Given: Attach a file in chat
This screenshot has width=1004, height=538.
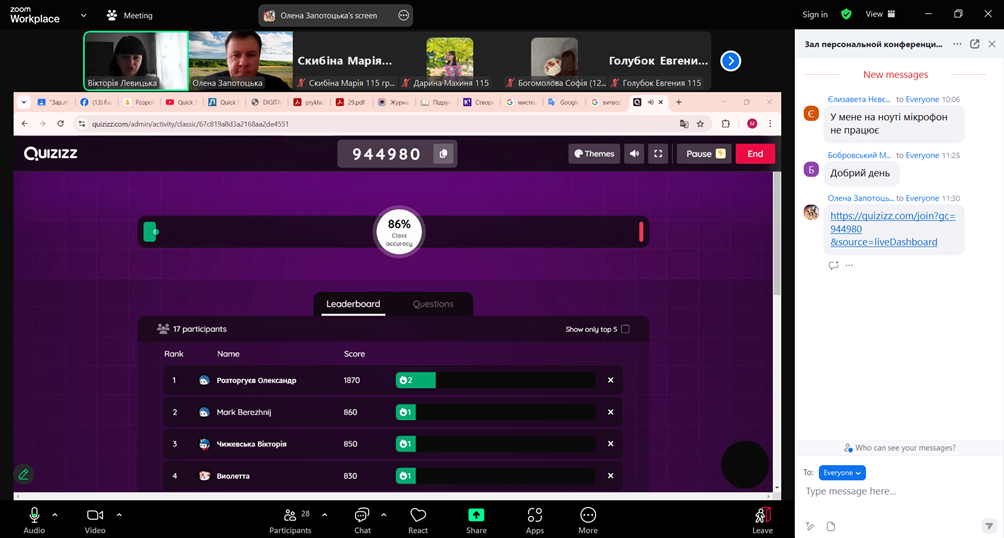Looking at the screenshot, I should point(830,526).
